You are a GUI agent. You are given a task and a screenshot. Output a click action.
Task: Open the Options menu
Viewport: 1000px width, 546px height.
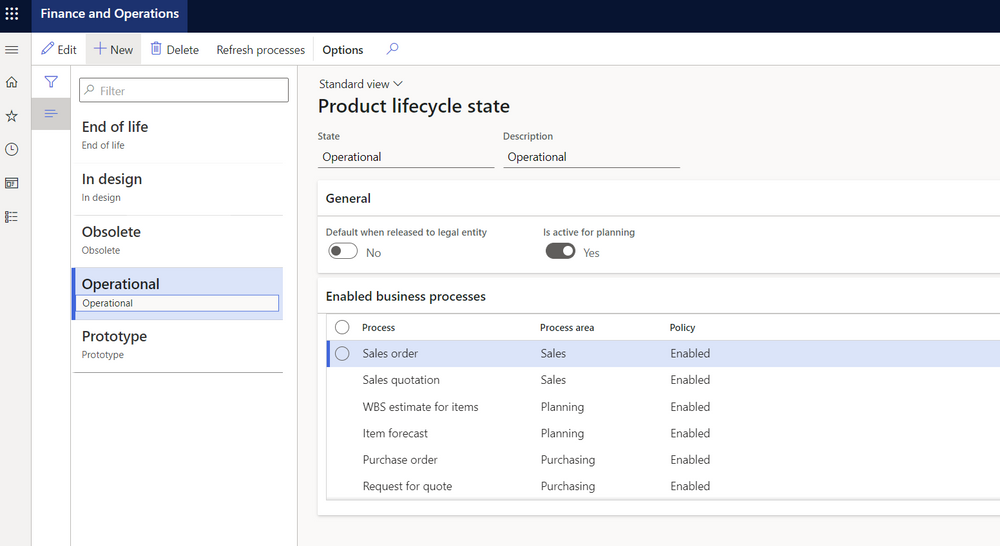(x=342, y=50)
